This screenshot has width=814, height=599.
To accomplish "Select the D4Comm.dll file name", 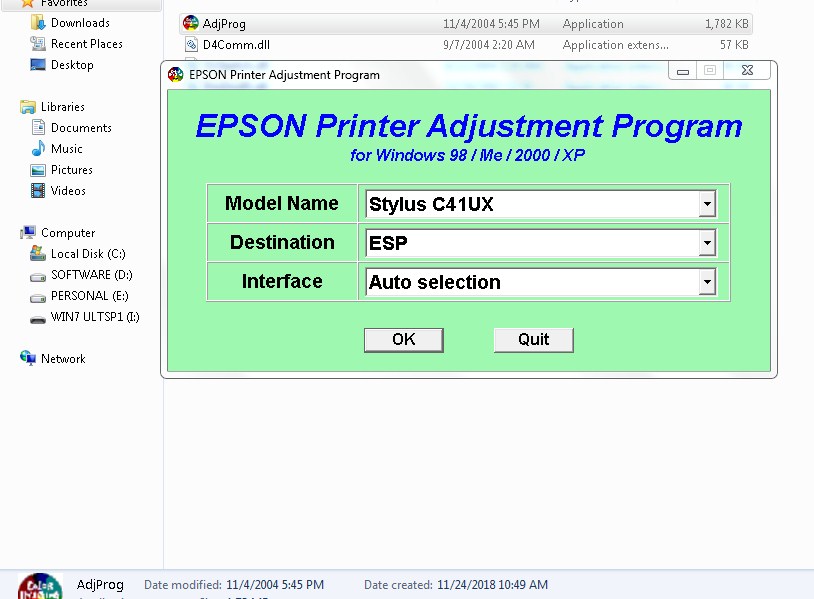I will (236, 45).
